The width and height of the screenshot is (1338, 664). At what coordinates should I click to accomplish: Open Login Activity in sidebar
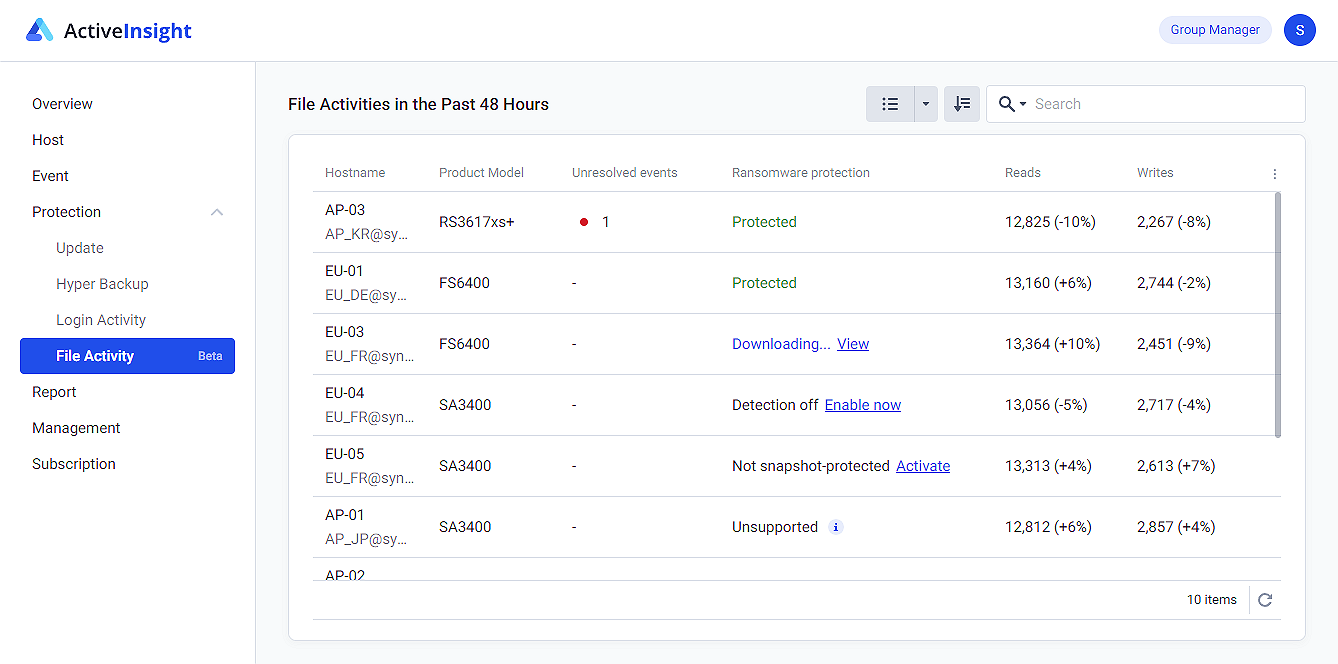101,320
